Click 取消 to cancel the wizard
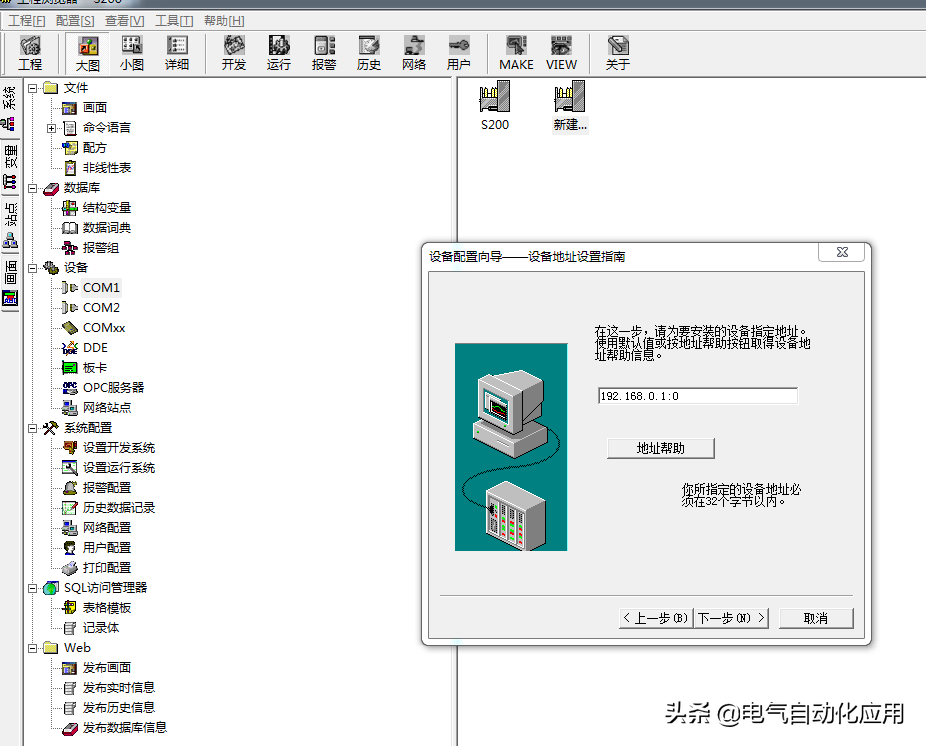The image size is (926, 746). (816, 618)
